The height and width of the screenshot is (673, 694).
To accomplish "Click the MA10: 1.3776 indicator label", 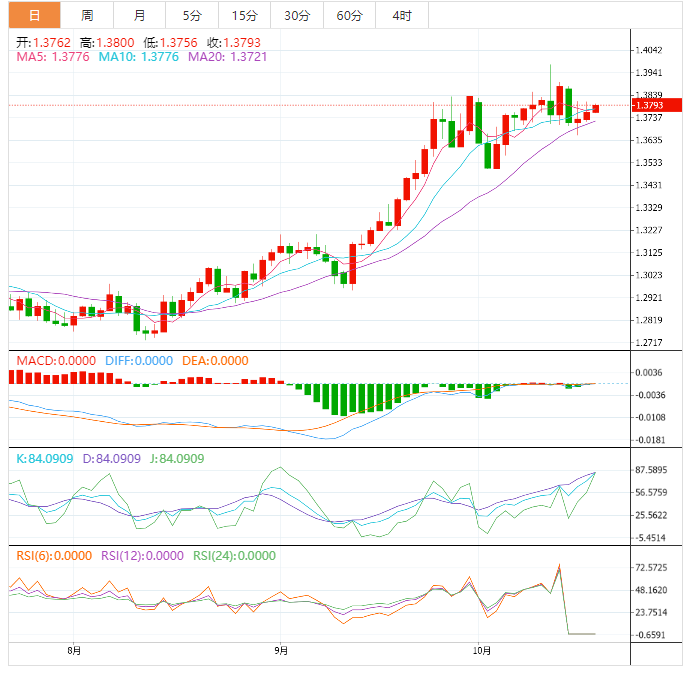I will (x=139, y=57).
